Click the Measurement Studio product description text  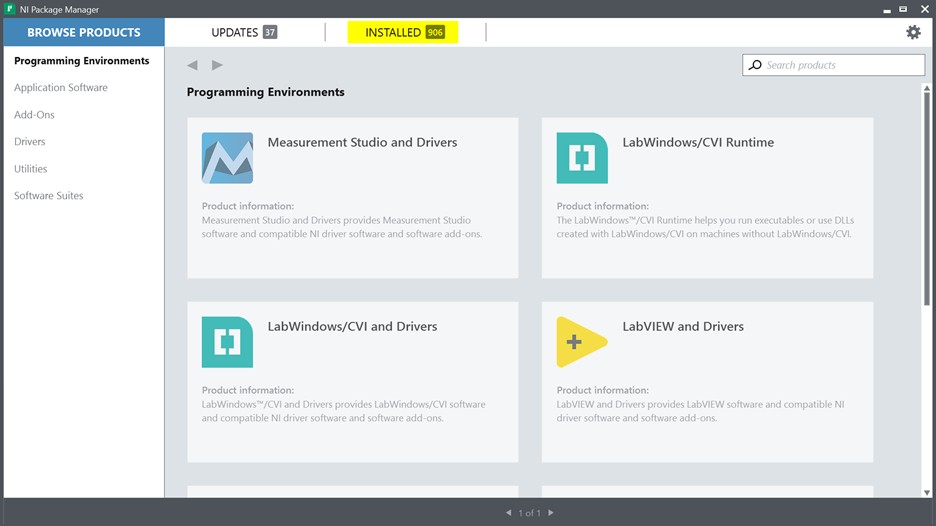pos(341,227)
